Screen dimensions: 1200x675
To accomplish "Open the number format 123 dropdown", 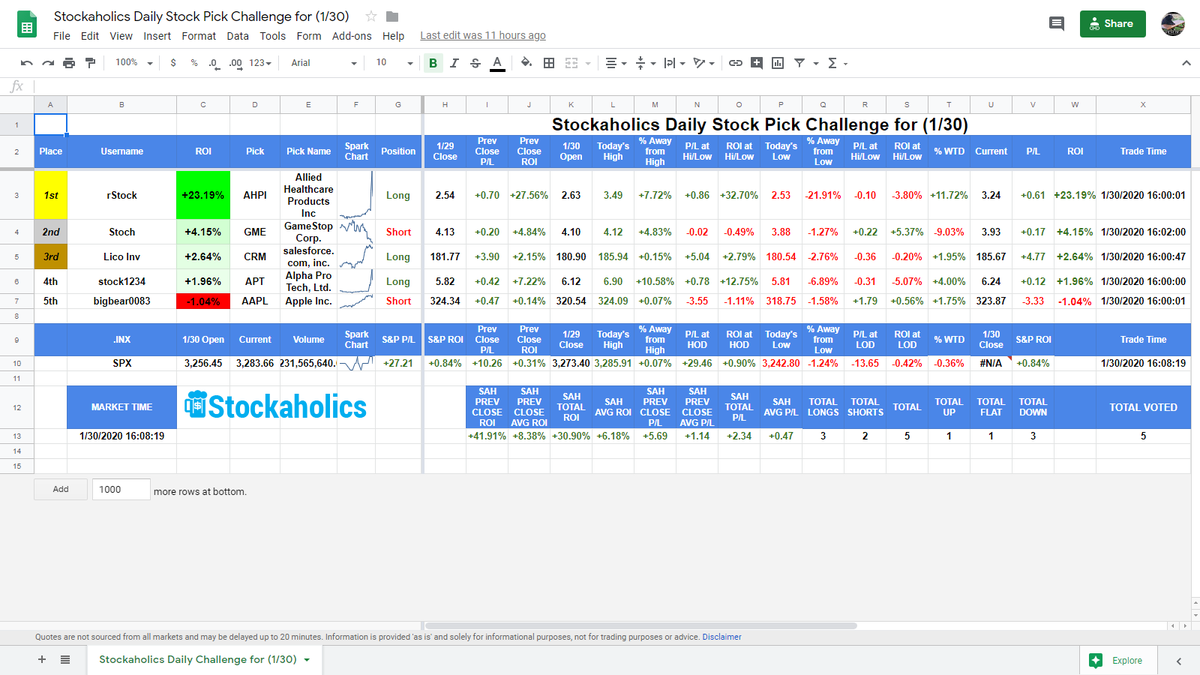I will [x=259, y=63].
